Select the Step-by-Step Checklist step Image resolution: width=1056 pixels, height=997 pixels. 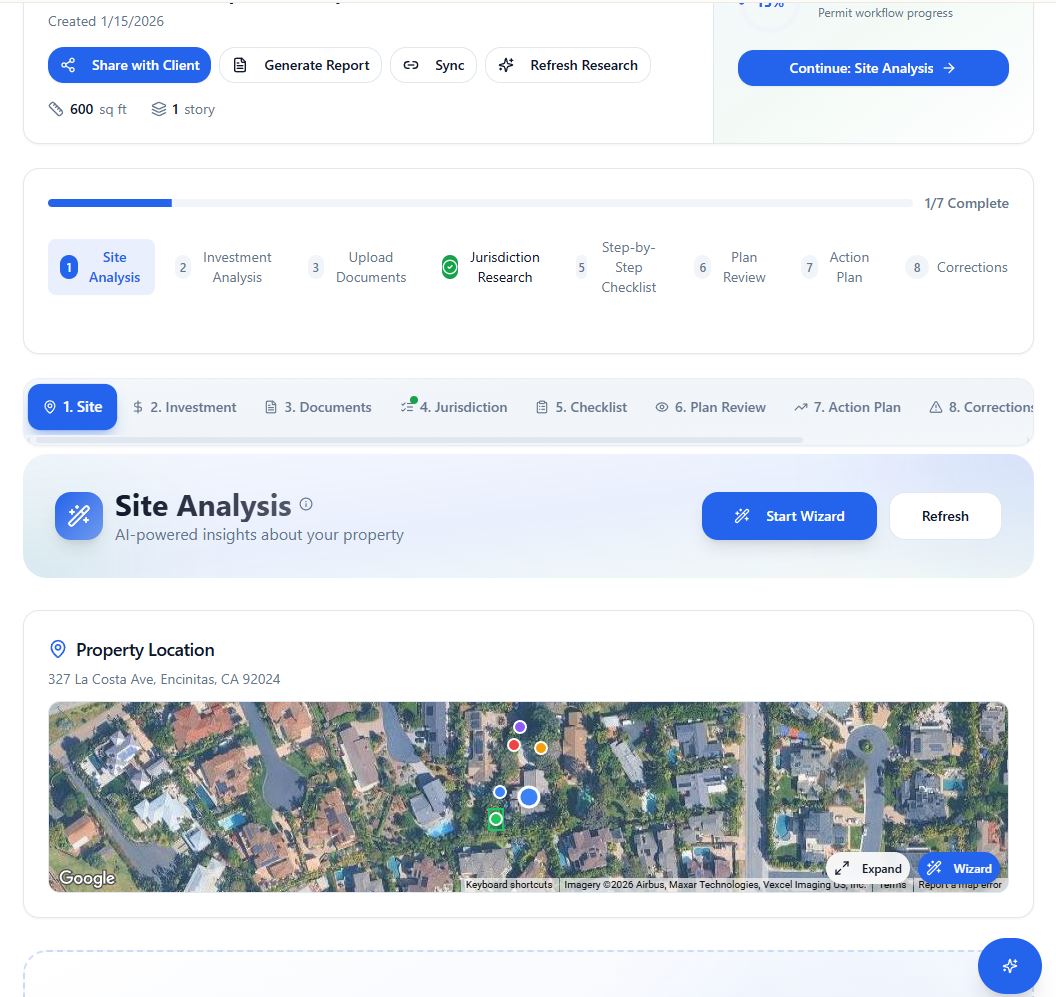click(616, 267)
